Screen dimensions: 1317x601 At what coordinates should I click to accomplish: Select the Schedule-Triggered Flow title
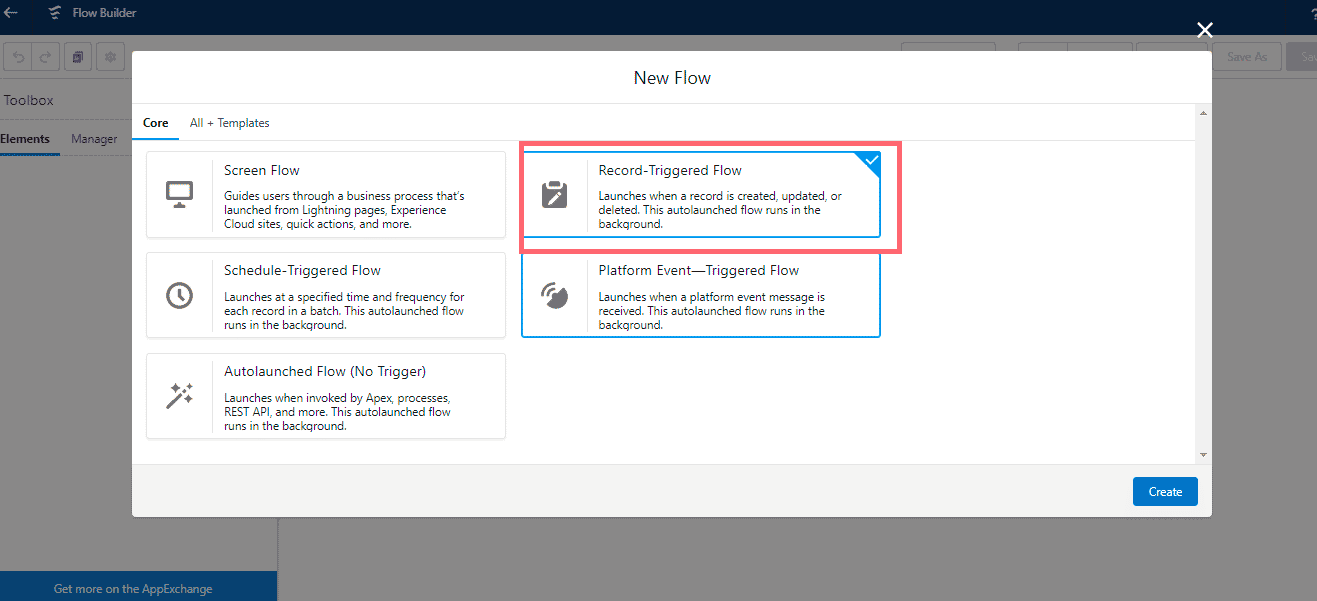pos(302,270)
